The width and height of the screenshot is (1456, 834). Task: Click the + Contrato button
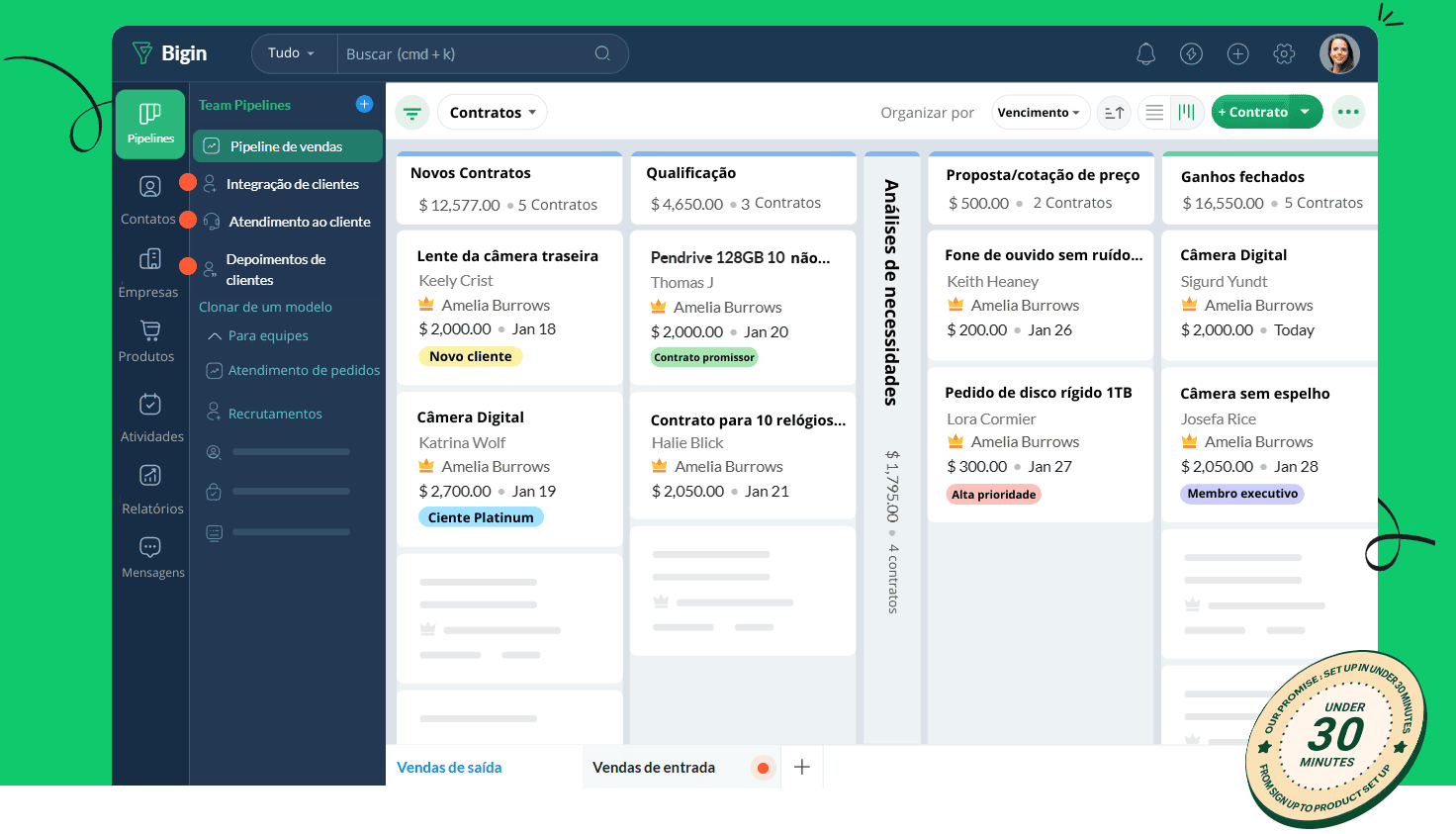1252,112
